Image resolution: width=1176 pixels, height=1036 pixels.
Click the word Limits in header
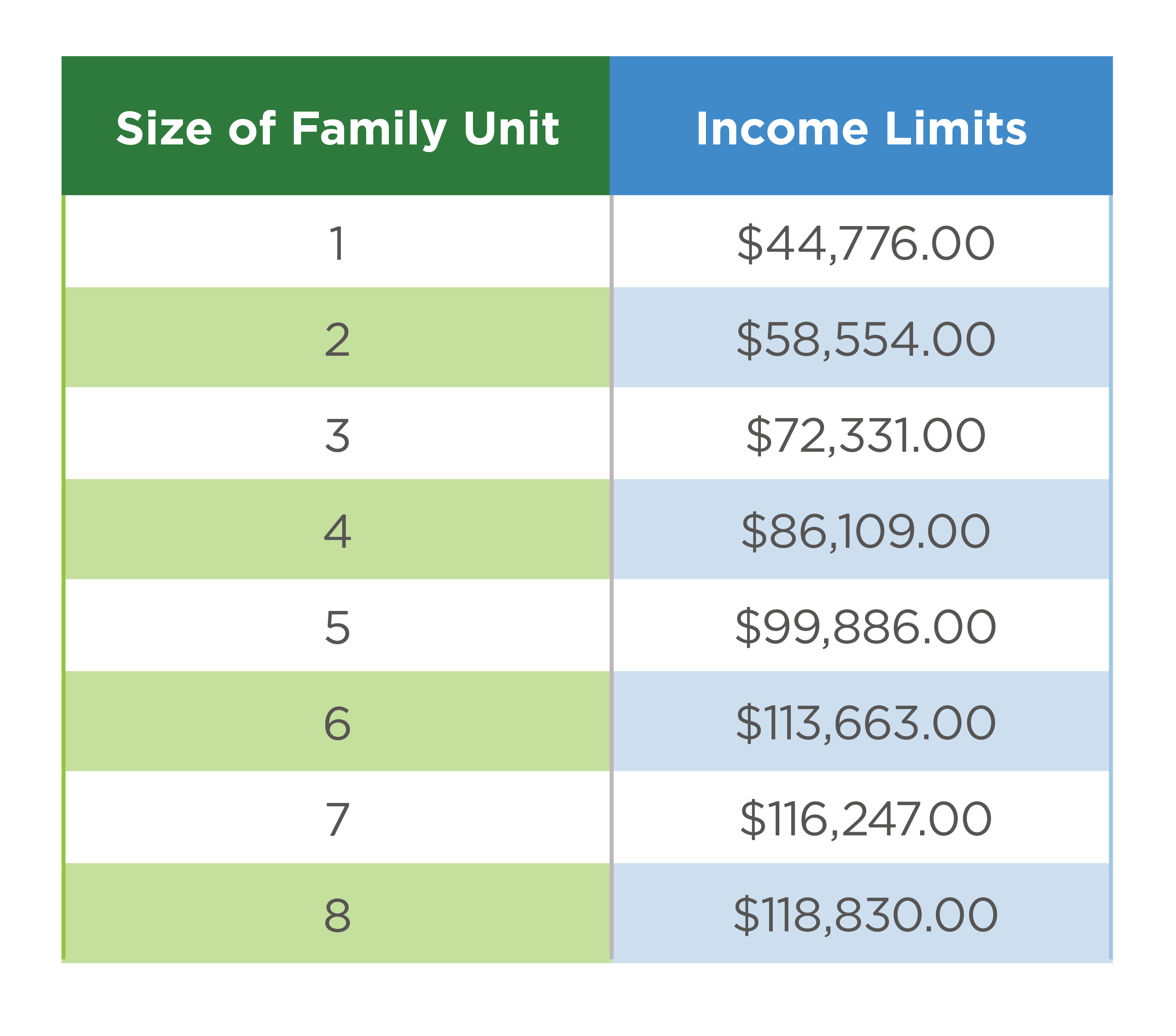tap(956, 128)
